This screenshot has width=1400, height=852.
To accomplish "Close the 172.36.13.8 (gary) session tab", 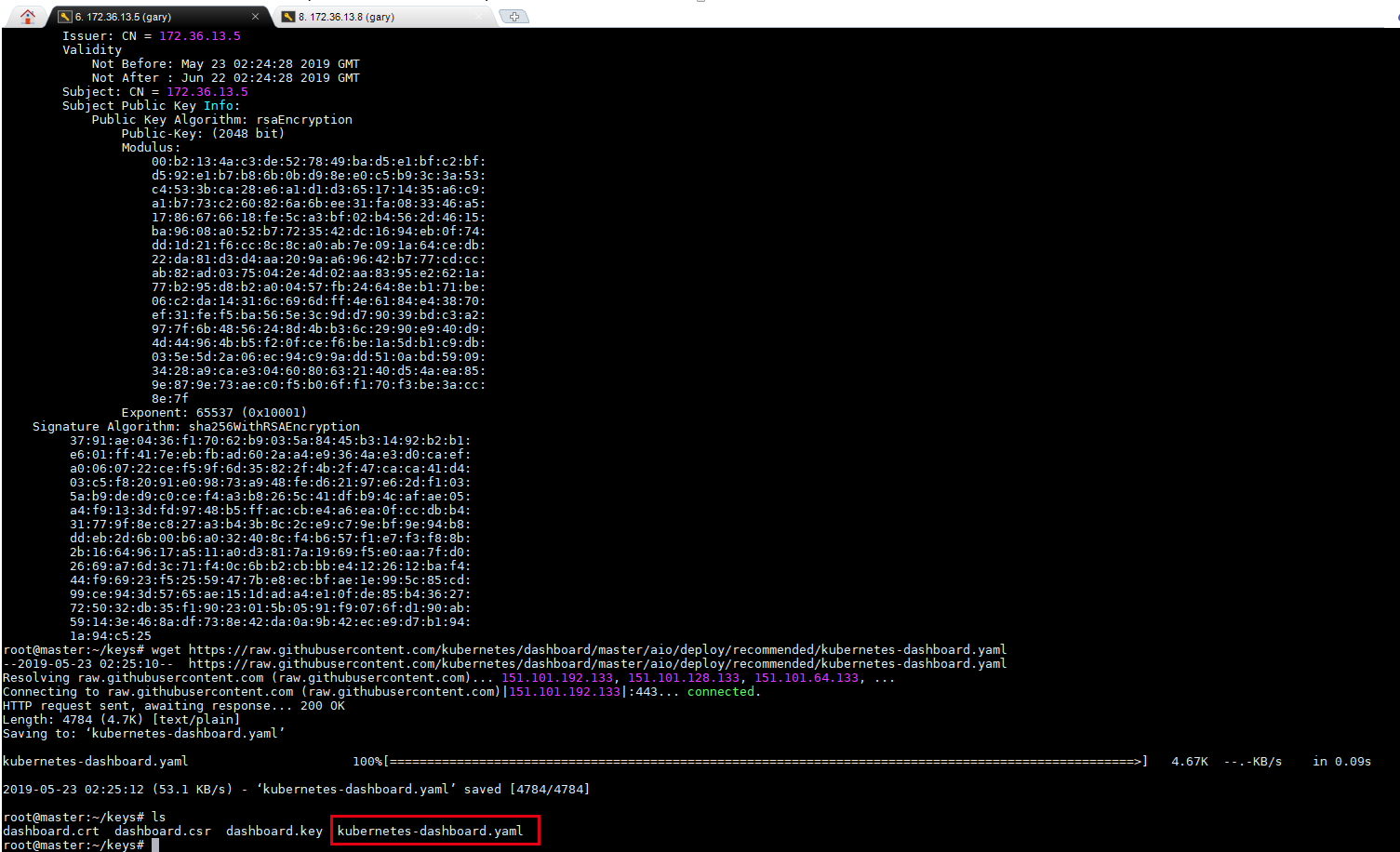I will [480, 17].
